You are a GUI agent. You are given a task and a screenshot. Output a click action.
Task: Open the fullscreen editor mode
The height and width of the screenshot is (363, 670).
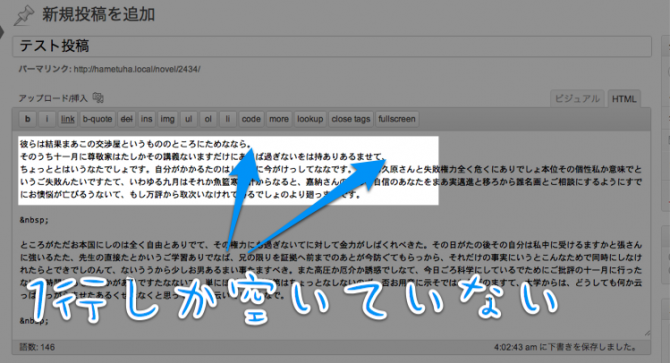click(397, 119)
